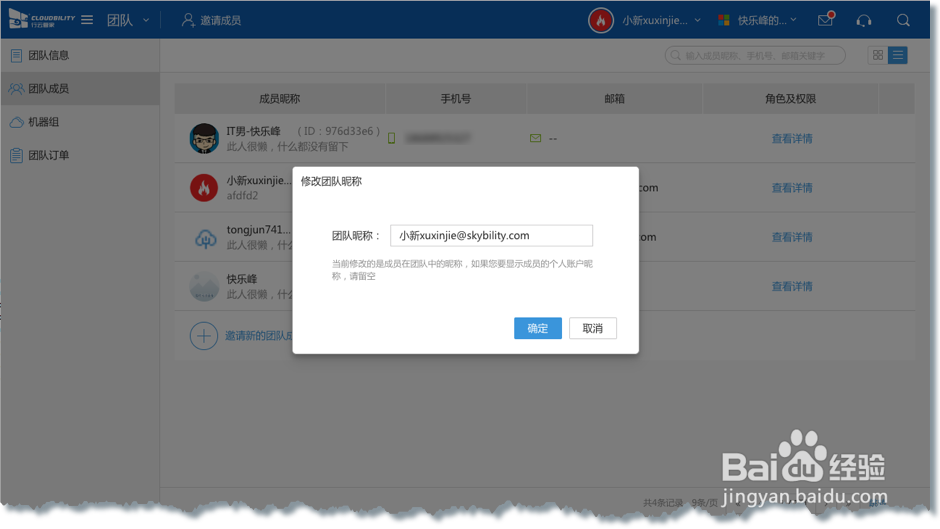Click the 邀请成员 invite member button
Screen dimensions: 940x529
(211, 20)
